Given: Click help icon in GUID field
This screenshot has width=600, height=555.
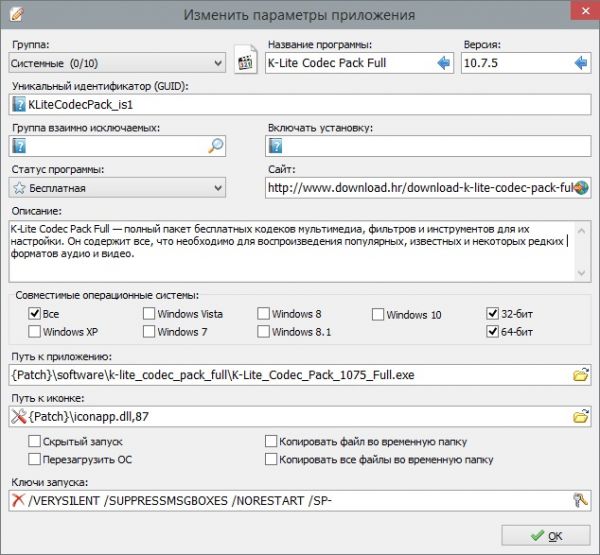Looking at the screenshot, I should 19,104.
